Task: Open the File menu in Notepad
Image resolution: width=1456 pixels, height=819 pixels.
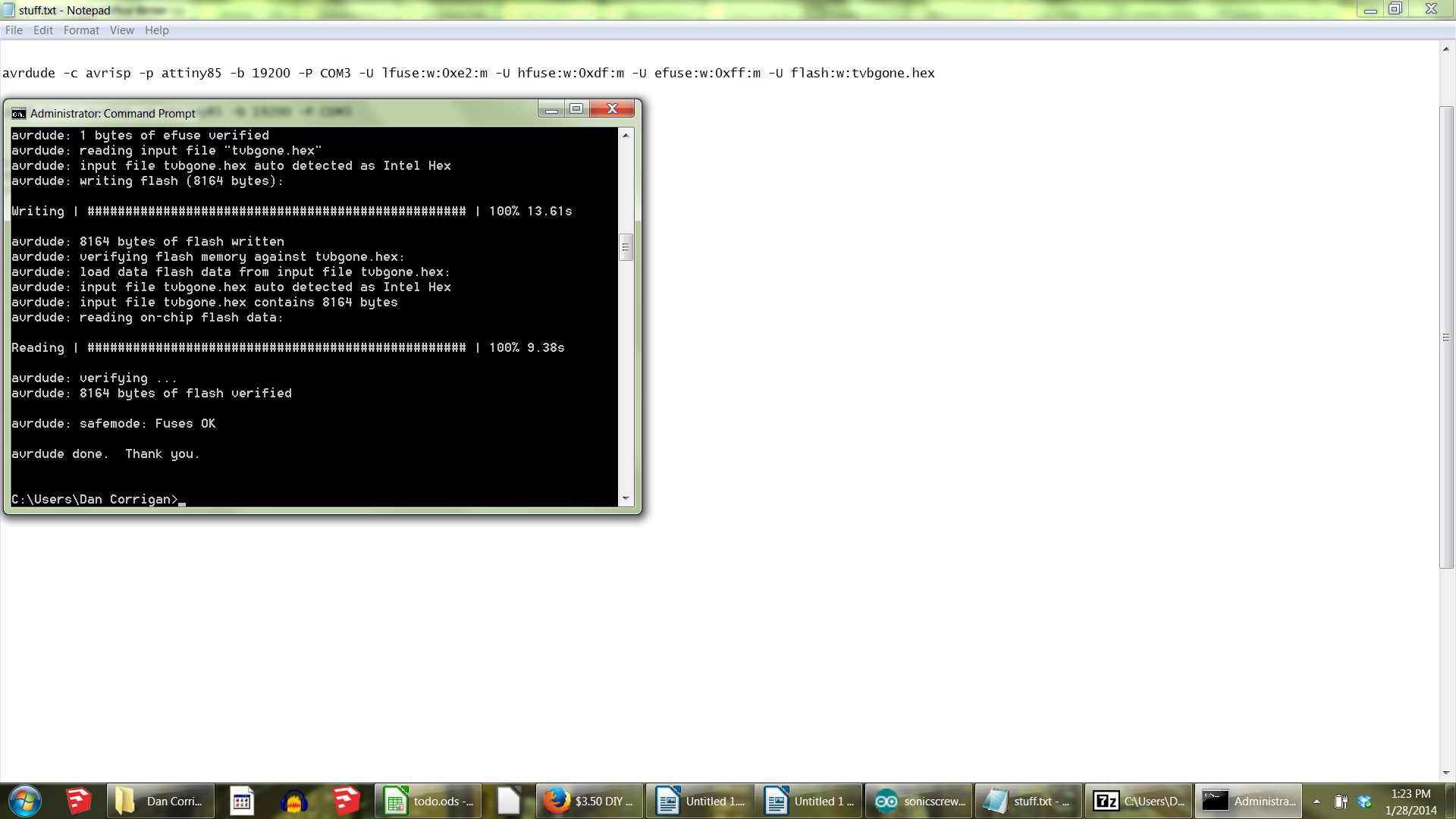Action: 14,30
